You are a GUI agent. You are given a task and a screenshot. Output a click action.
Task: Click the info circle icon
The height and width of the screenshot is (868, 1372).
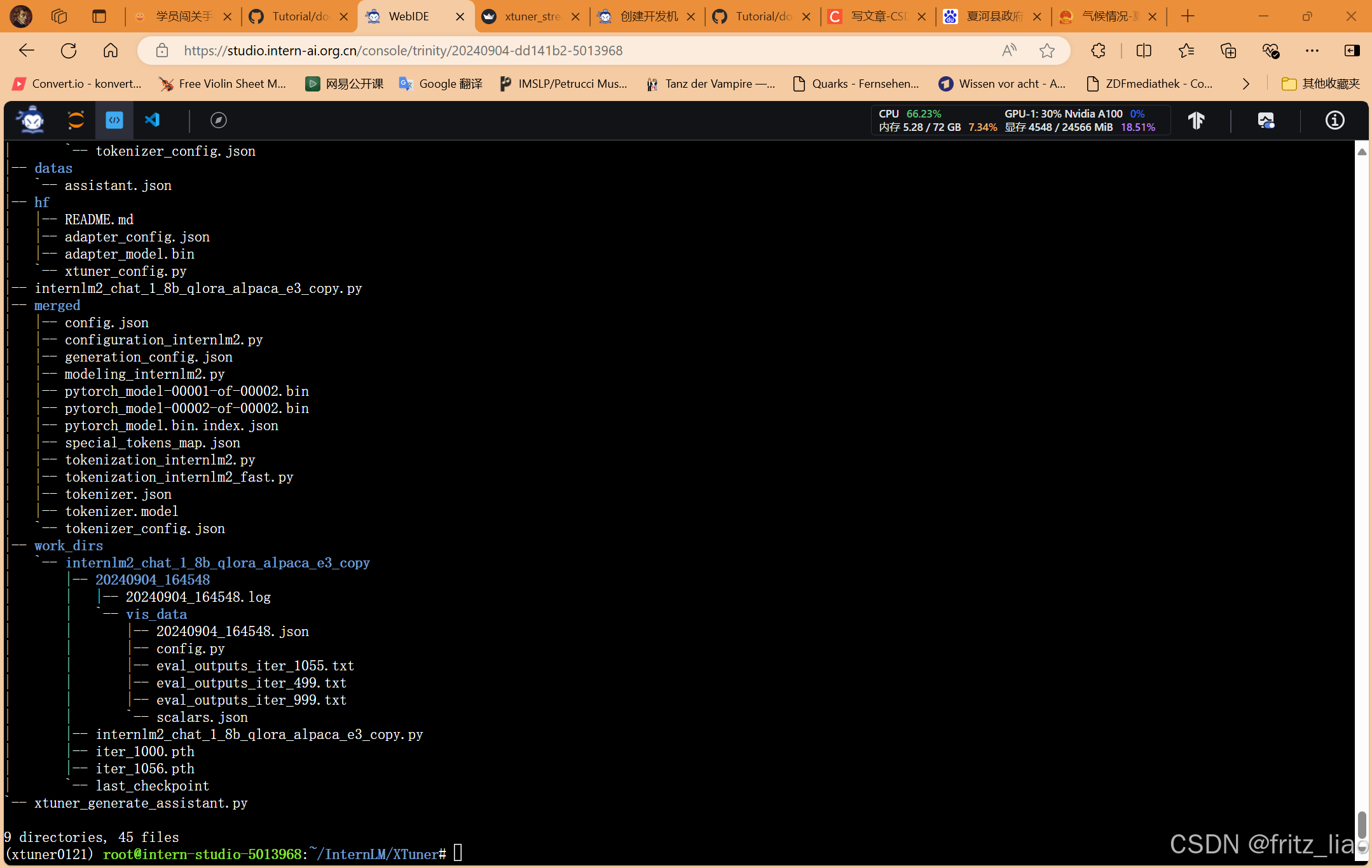(x=1334, y=120)
